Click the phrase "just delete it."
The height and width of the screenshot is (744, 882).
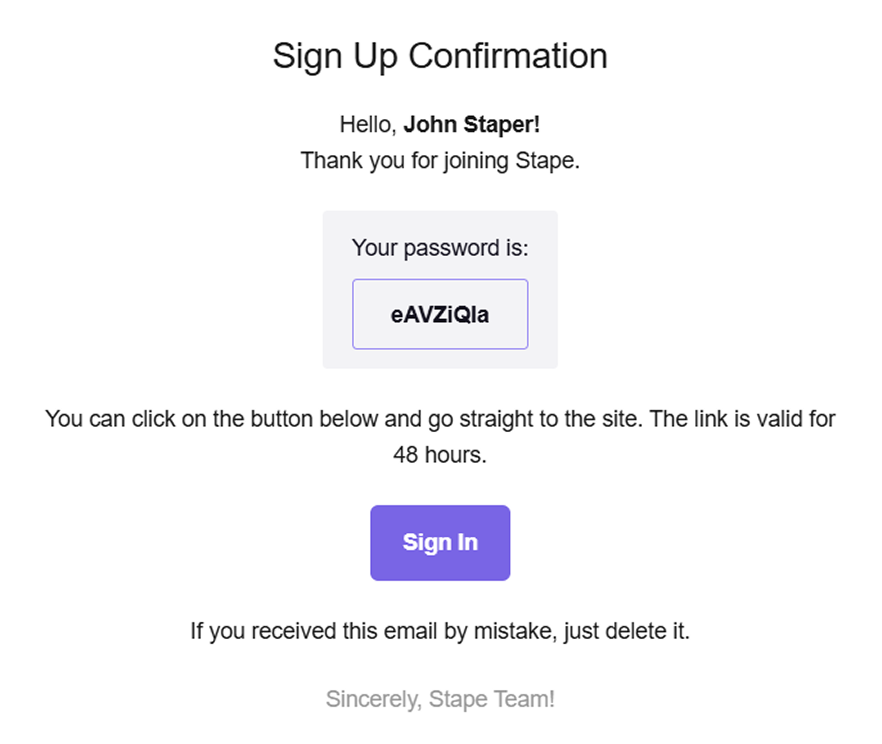(630, 632)
